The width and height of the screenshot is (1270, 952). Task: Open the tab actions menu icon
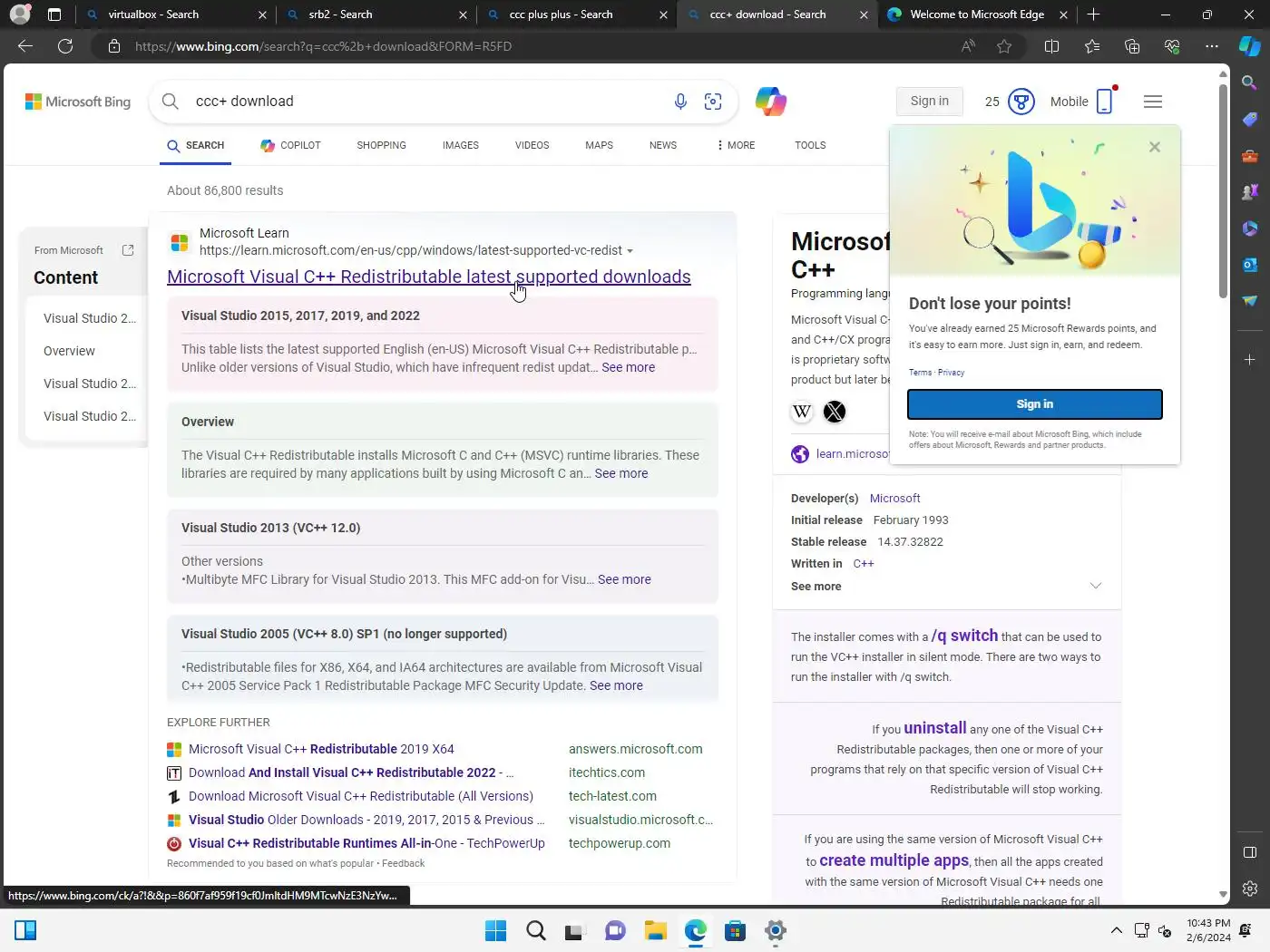tap(54, 15)
